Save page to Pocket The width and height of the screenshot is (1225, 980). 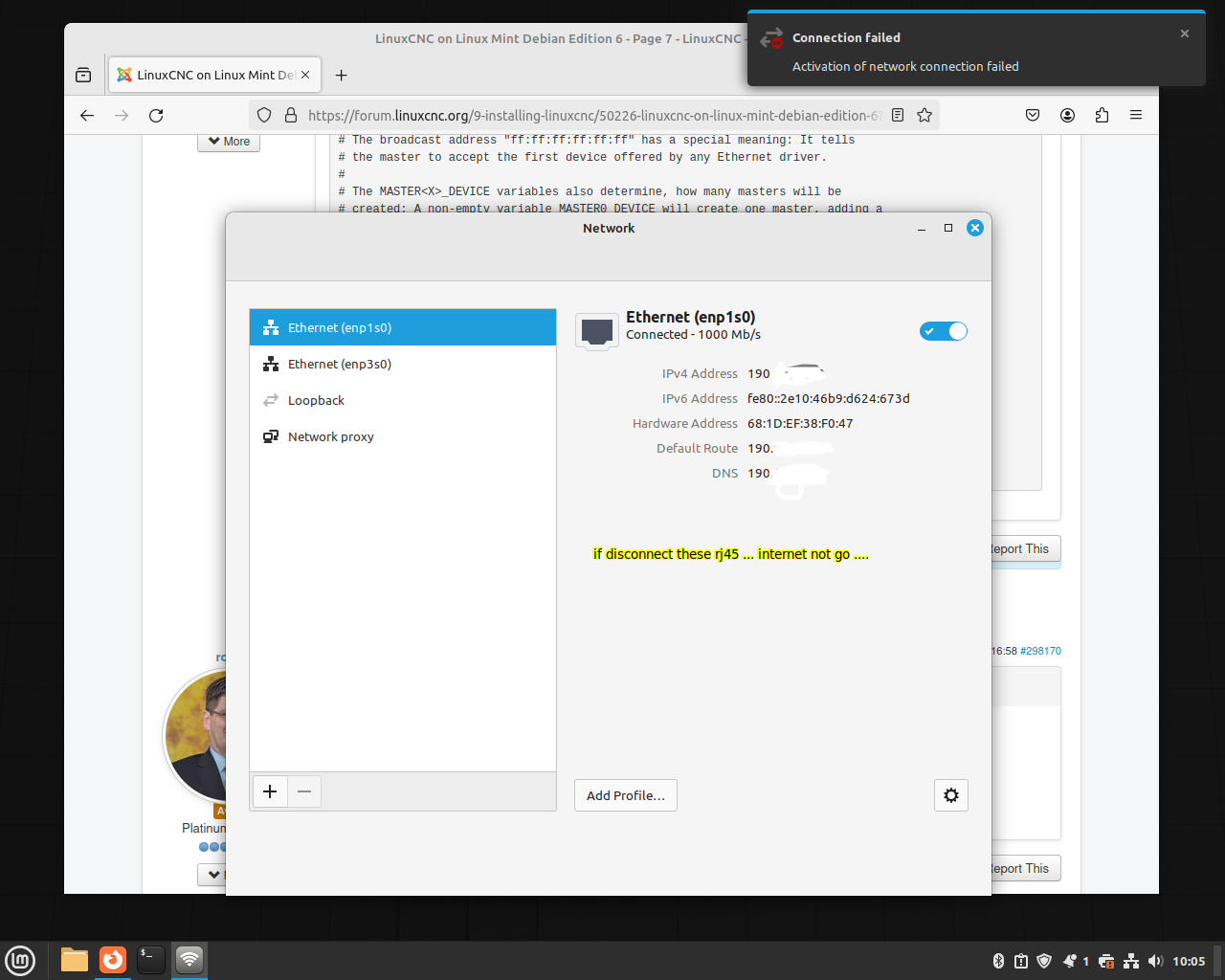pyautogui.click(x=1033, y=115)
